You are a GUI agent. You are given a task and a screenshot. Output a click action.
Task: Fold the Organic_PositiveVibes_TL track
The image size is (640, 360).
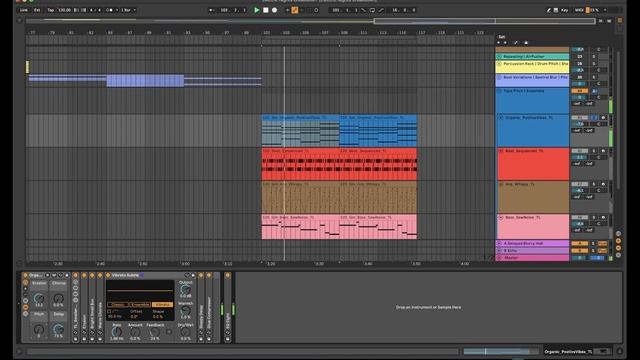(501, 118)
